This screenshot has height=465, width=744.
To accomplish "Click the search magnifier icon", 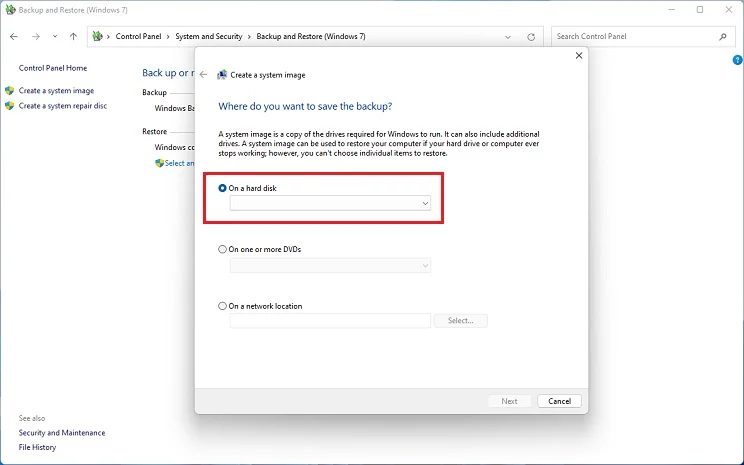I will point(723,37).
